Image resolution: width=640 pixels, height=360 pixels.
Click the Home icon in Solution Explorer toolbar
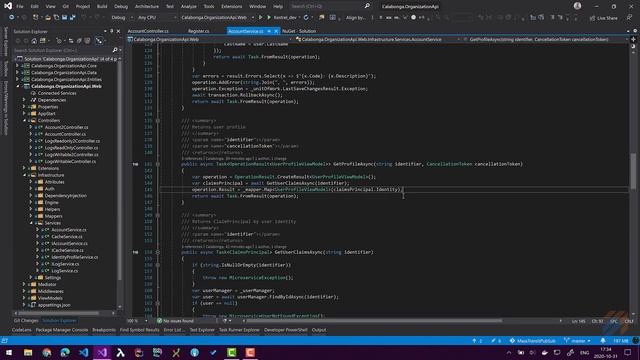[x=34, y=41]
